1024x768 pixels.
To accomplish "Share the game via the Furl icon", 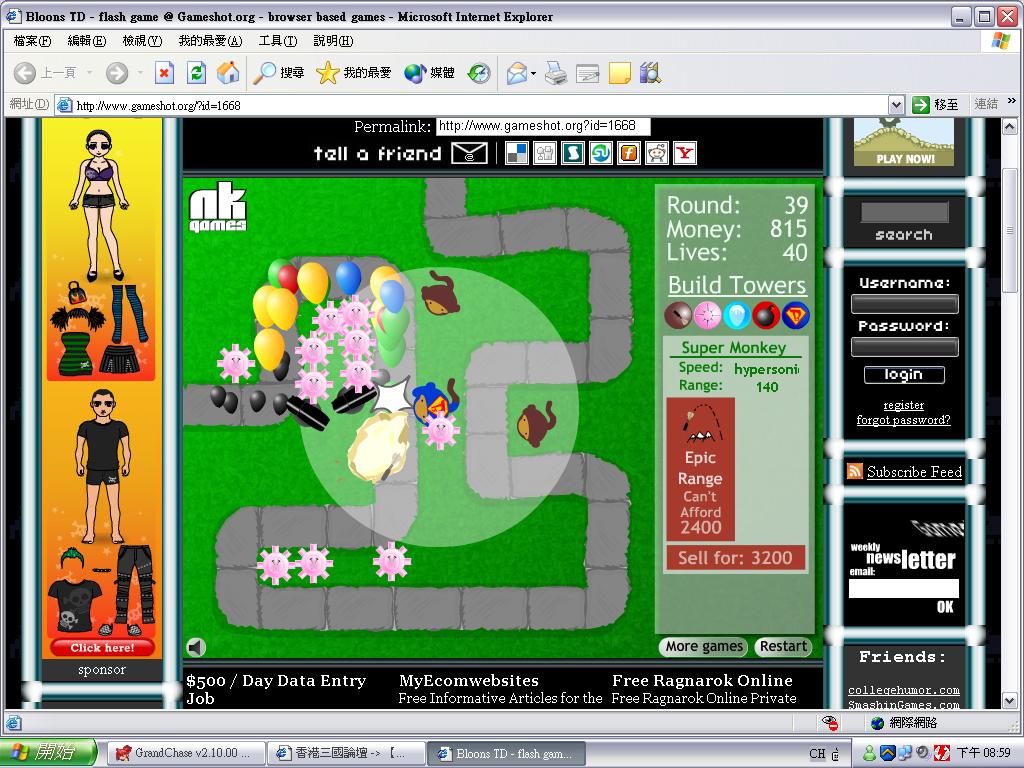I will [629, 153].
